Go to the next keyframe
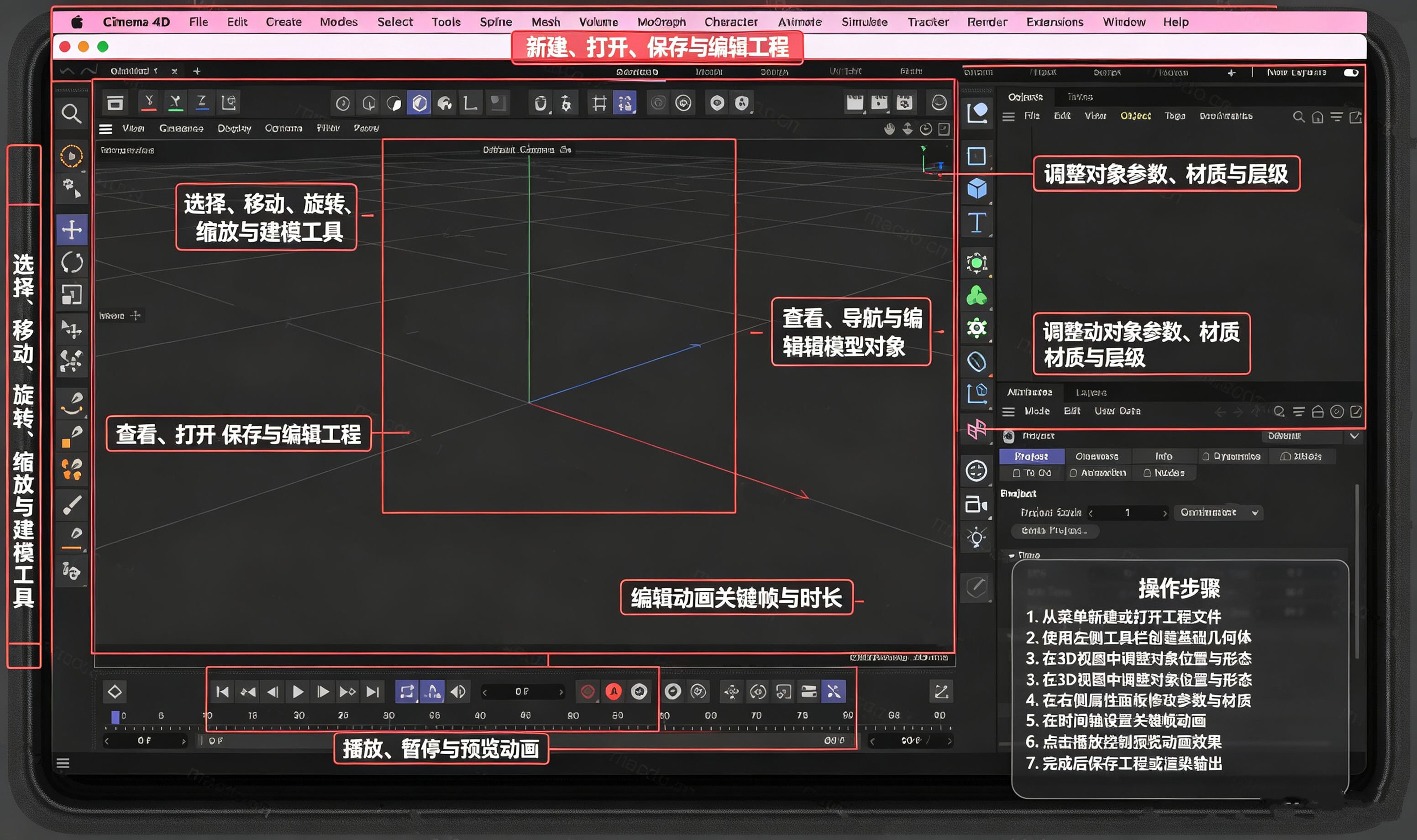Viewport: 1417px width, 840px height. 347,691
